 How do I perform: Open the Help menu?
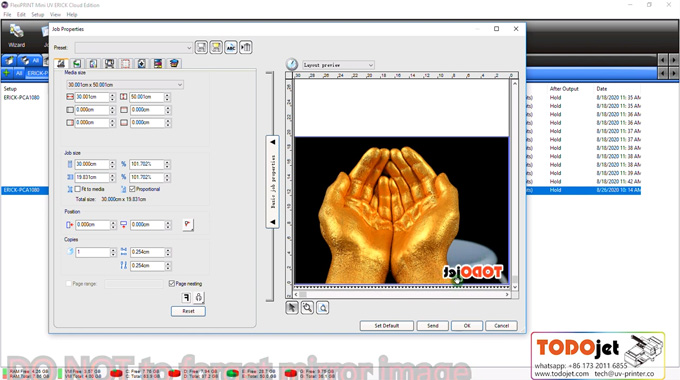pos(72,14)
